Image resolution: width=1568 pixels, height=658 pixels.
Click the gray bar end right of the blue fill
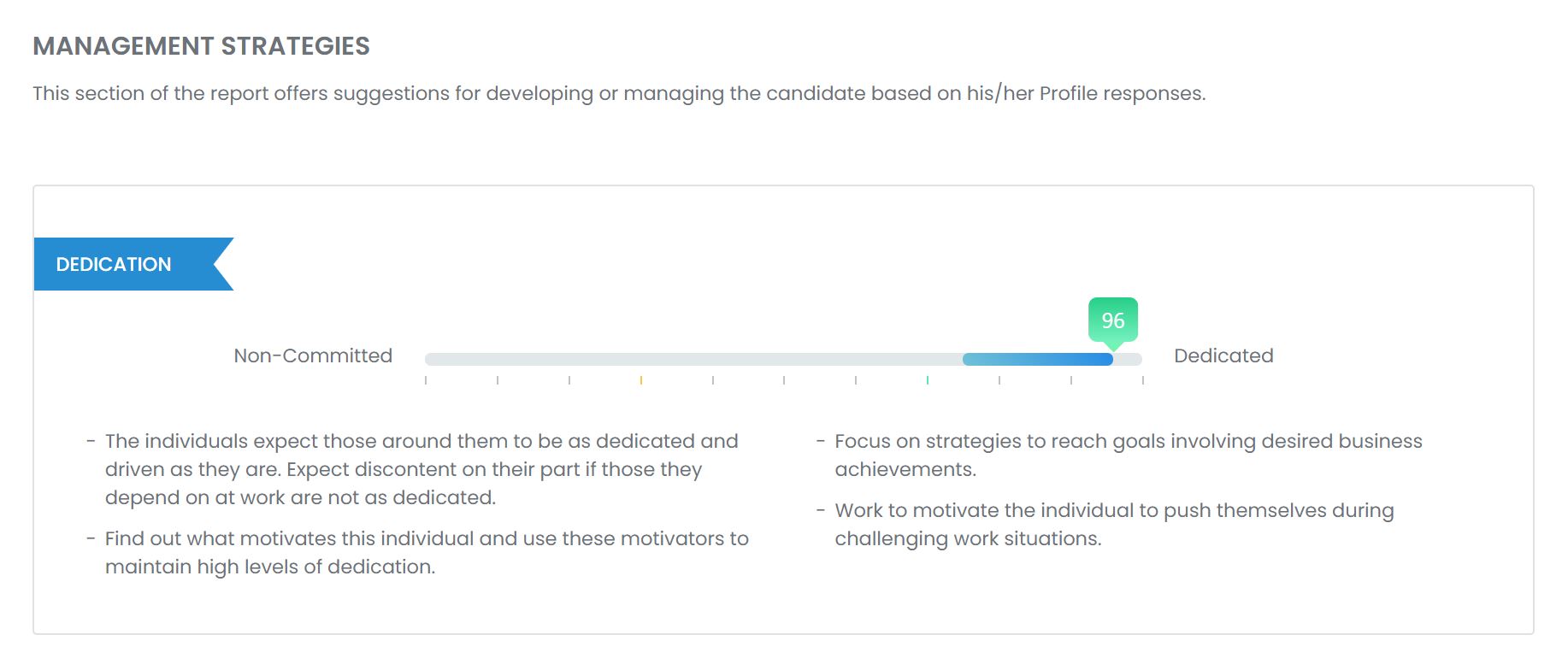(x=1128, y=360)
